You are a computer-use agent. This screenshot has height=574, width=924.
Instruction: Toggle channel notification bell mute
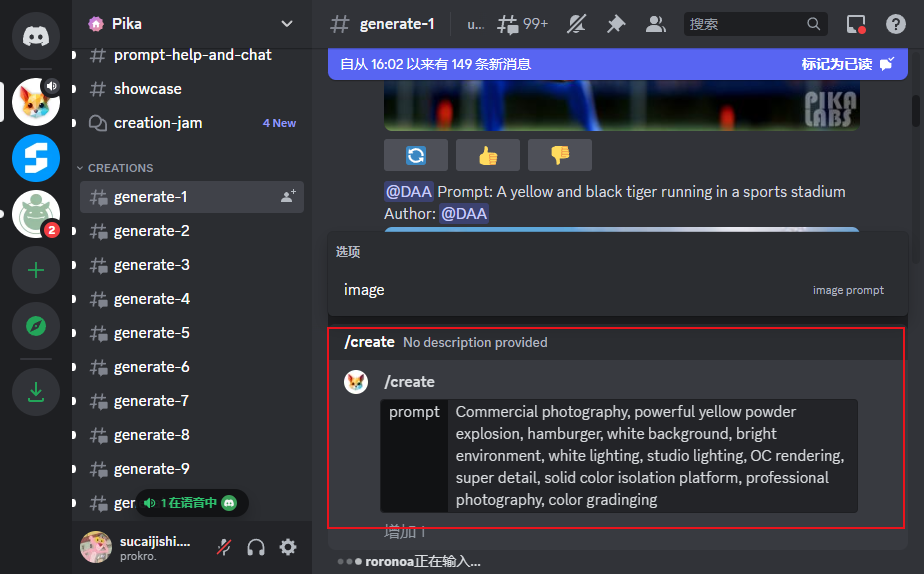[577, 24]
